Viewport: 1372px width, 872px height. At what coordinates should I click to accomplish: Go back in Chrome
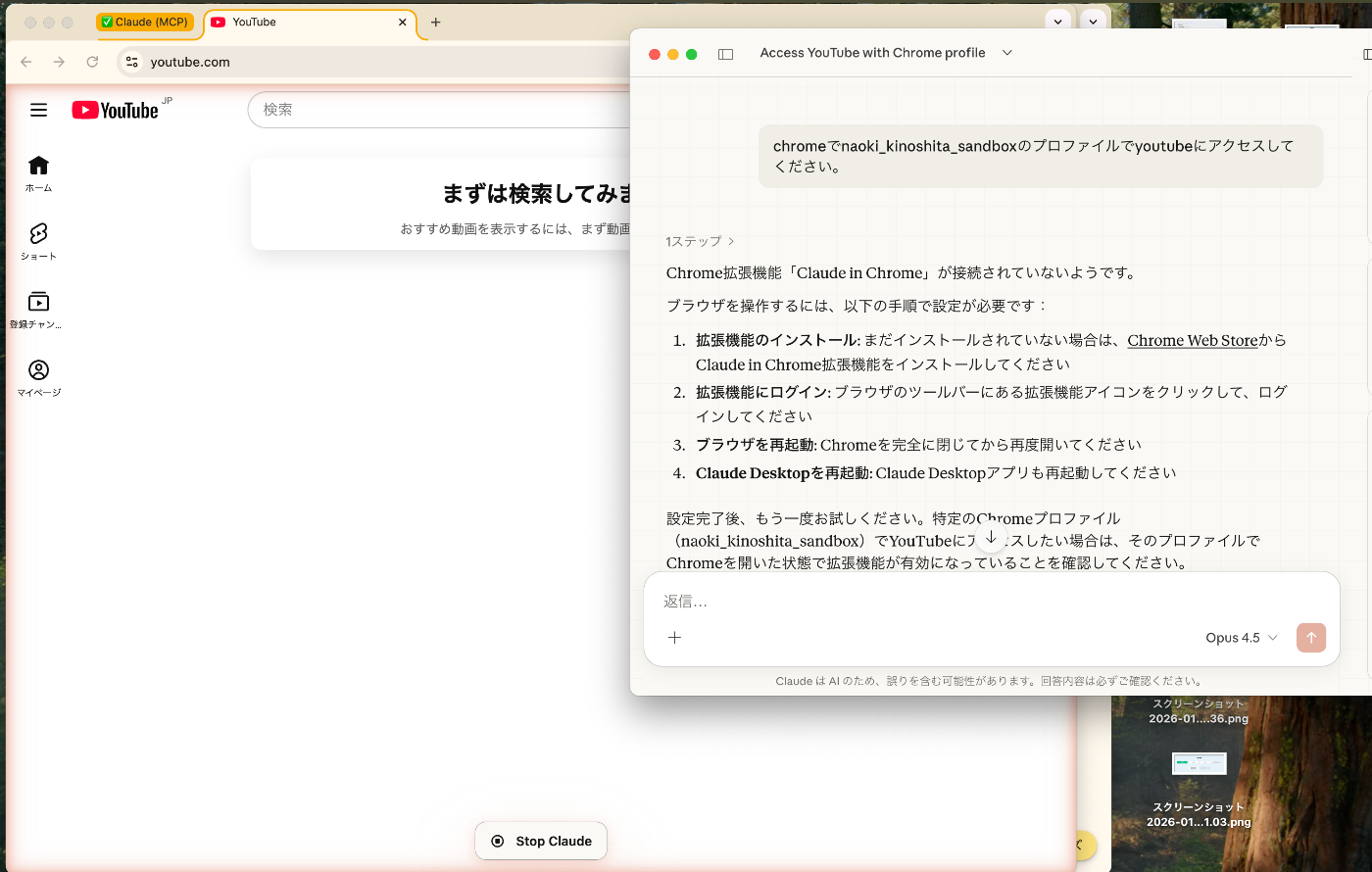tap(26, 62)
